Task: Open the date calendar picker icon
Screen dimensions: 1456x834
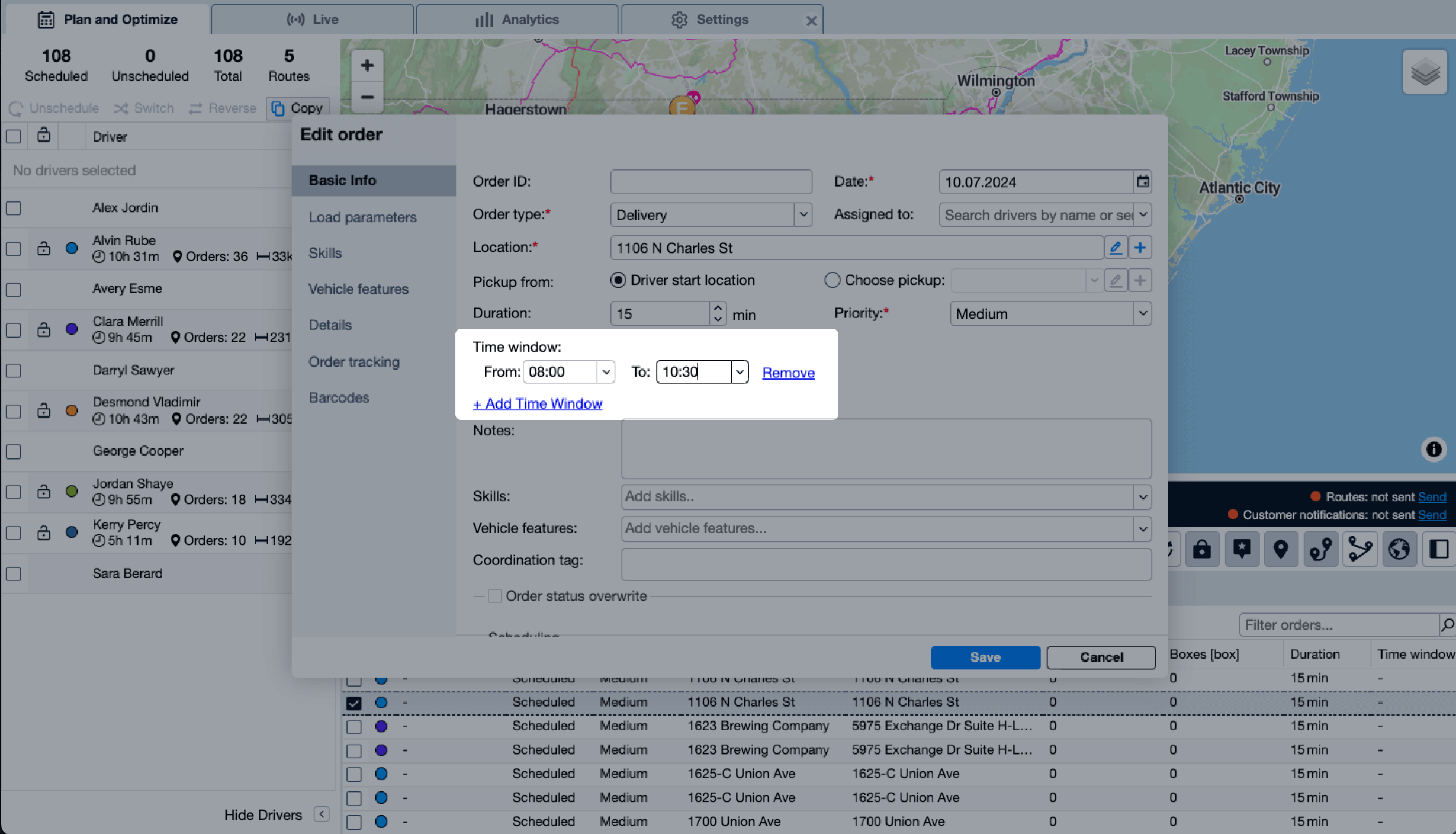Action: tap(1143, 182)
